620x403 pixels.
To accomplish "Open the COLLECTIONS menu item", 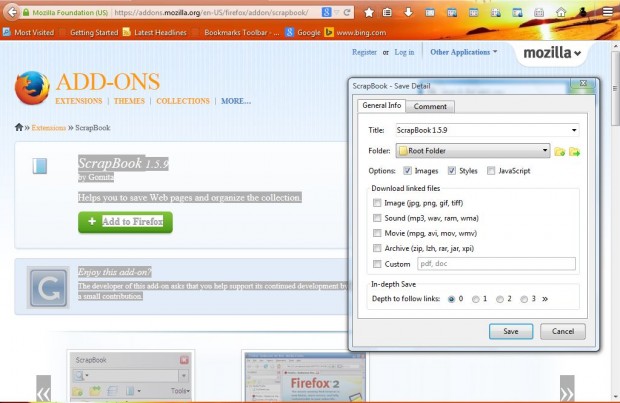I will tap(183, 101).
